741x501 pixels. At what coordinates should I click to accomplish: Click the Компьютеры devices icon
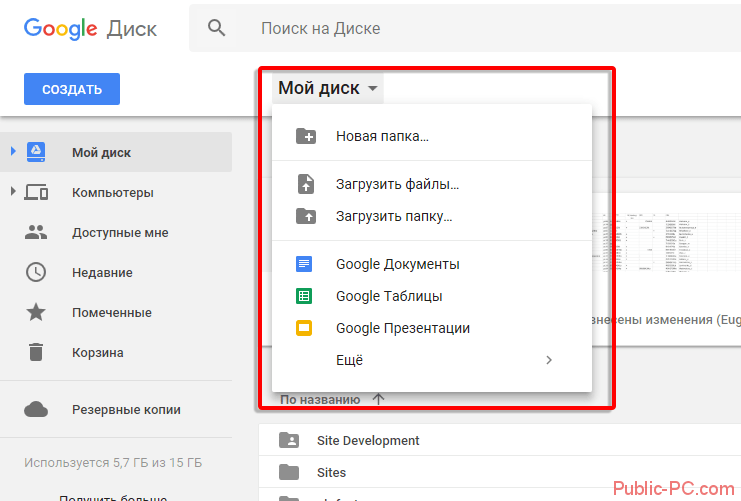[x=36, y=192]
